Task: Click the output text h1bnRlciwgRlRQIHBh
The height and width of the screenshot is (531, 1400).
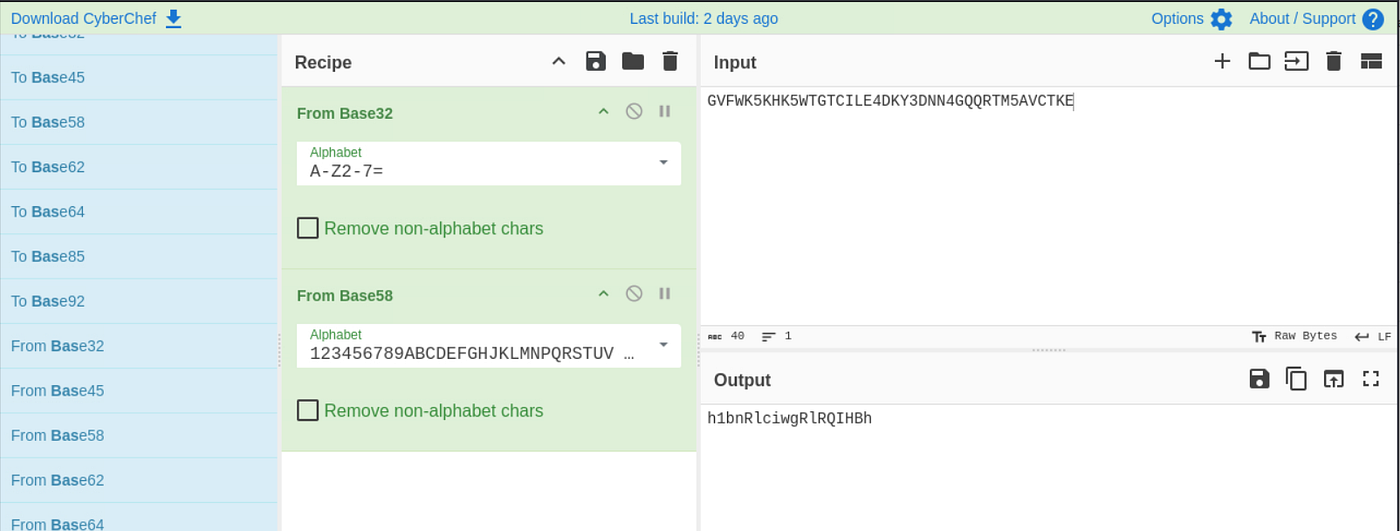Action: [x=789, y=418]
